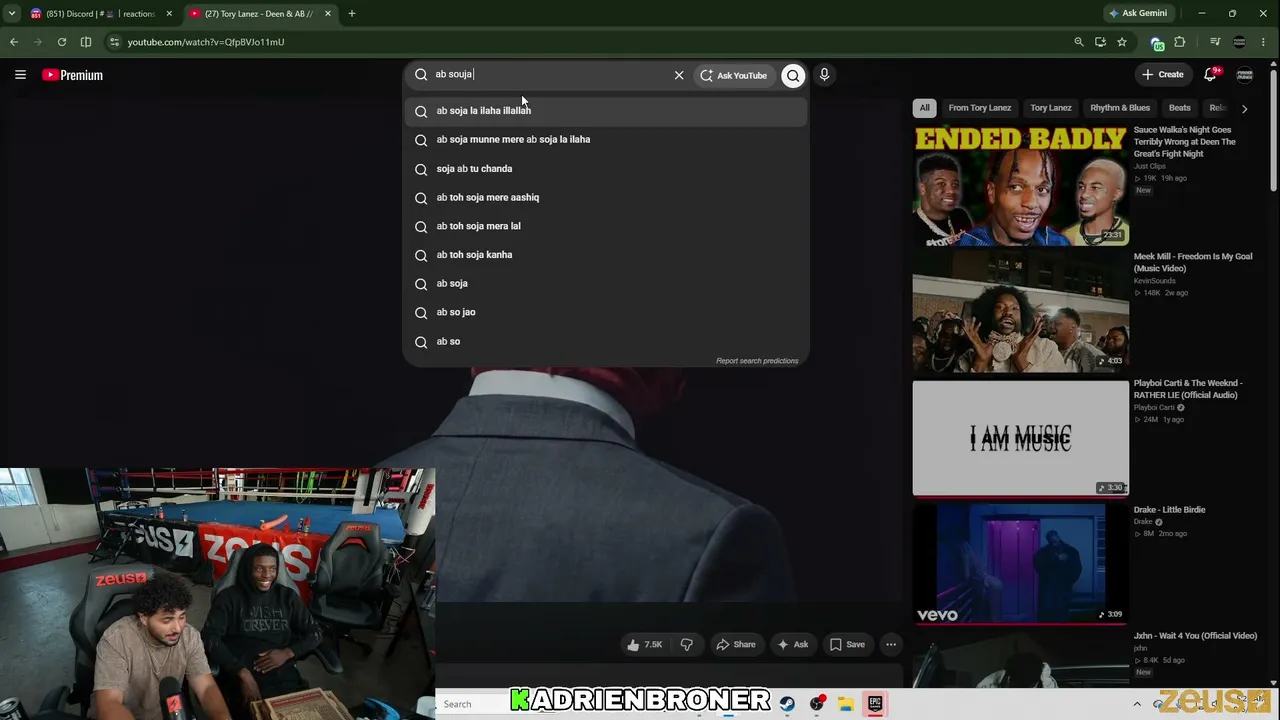1280x720 pixels.
Task: Click the Ask button under the video
Action: (793, 645)
